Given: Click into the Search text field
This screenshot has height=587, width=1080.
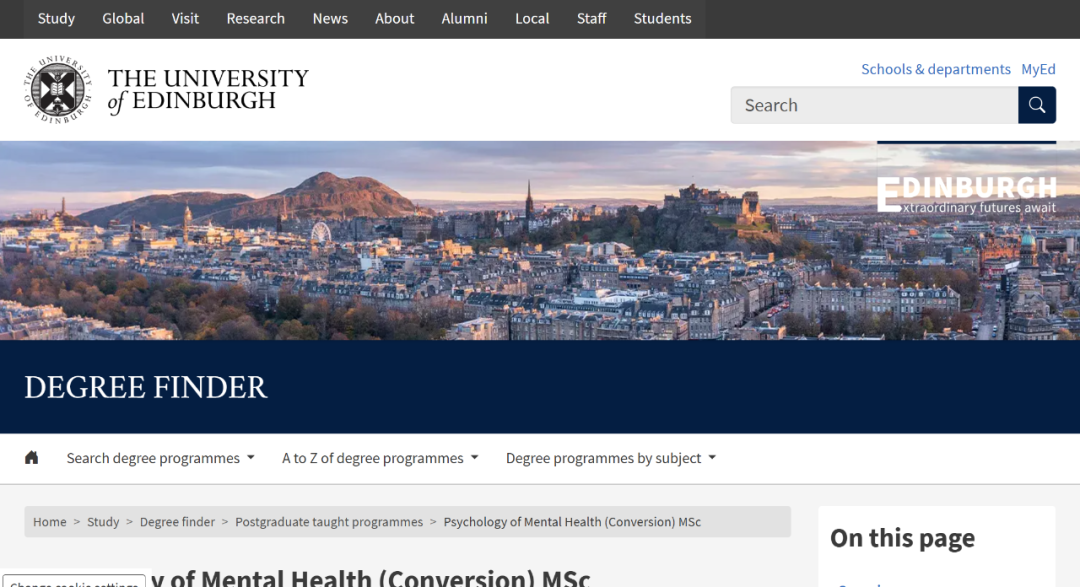Looking at the screenshot, I should (x=874, y=105).
